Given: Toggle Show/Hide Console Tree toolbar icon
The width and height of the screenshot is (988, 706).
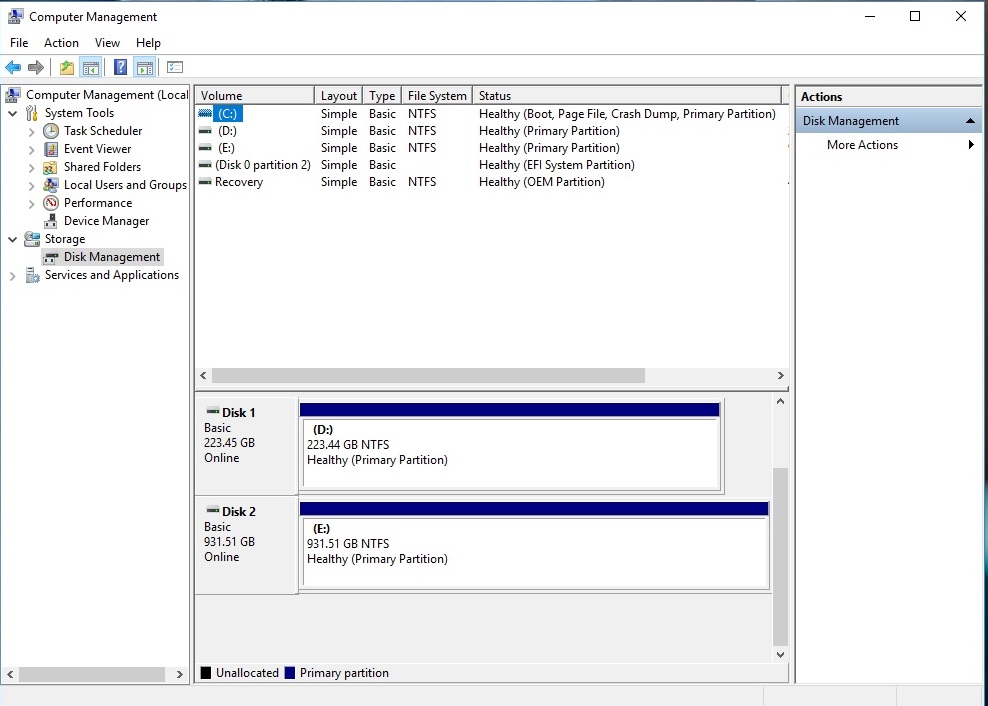Looking at the screenshot, I should click(91, 67).
